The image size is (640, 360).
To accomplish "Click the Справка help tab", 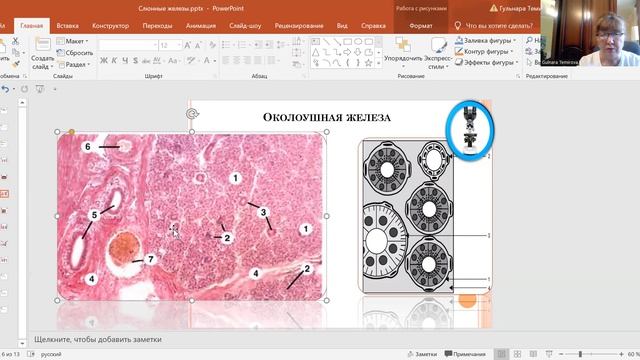I will coord(373,25).
